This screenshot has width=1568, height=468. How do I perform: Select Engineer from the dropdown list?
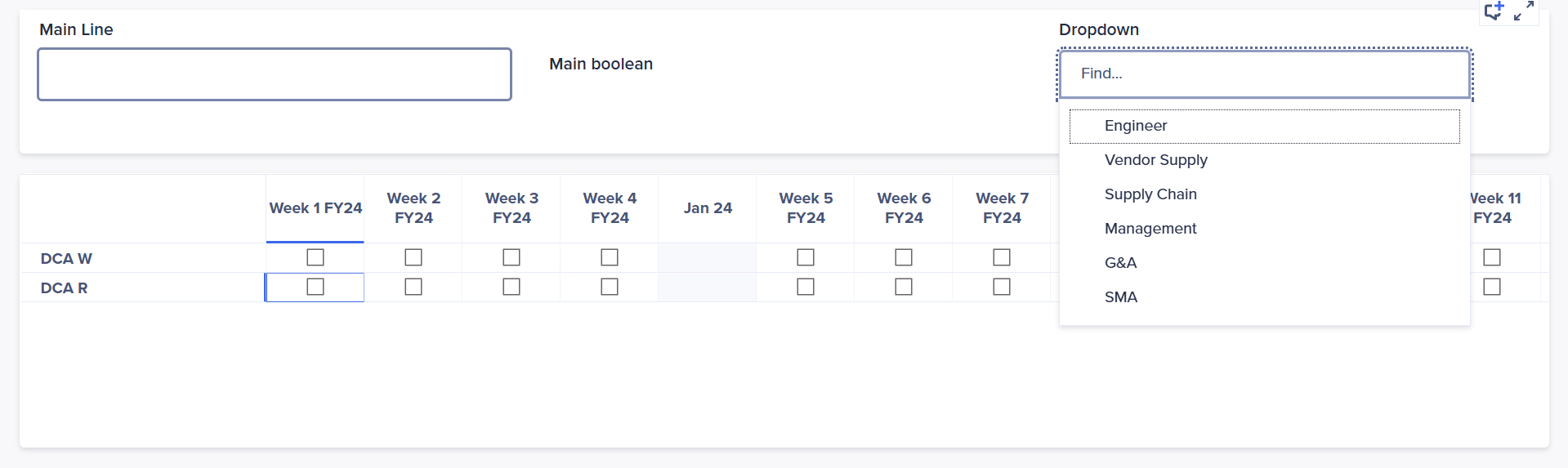[1136, 126]
